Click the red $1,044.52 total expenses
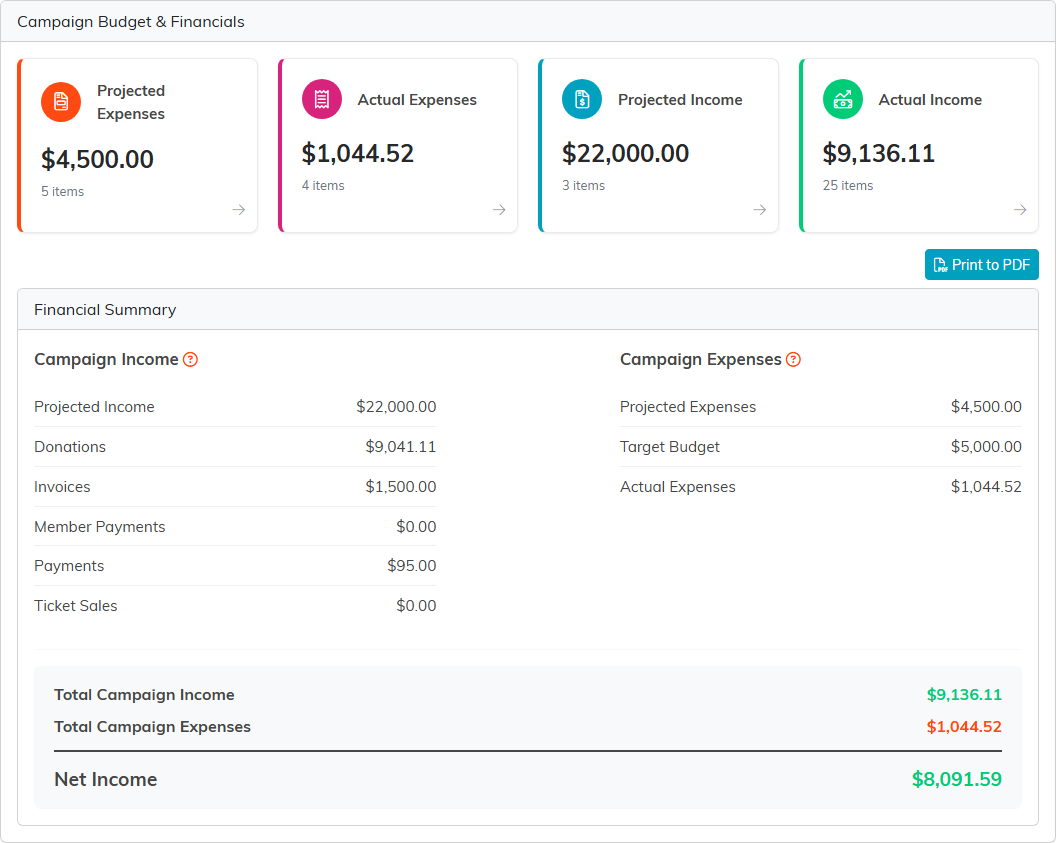Screen dimensions: 1056x843 (x=964, y=727)
